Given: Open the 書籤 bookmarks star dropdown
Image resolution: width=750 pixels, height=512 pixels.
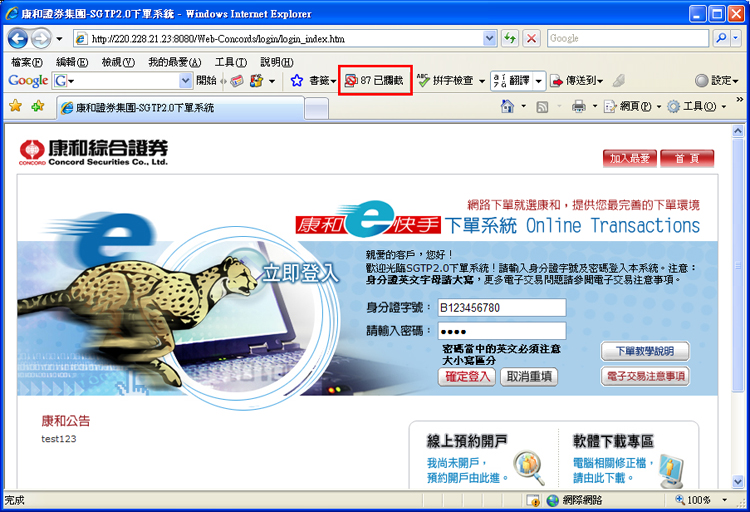Looking at the screenshot, I should (x=313, y=81).
